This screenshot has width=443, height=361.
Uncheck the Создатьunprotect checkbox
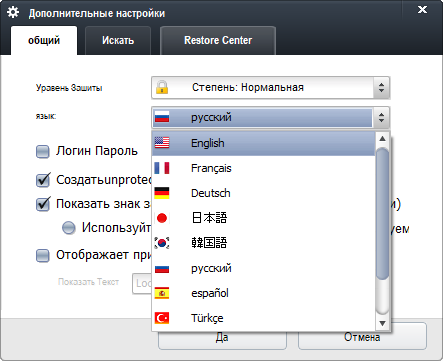tap(43, 180)
